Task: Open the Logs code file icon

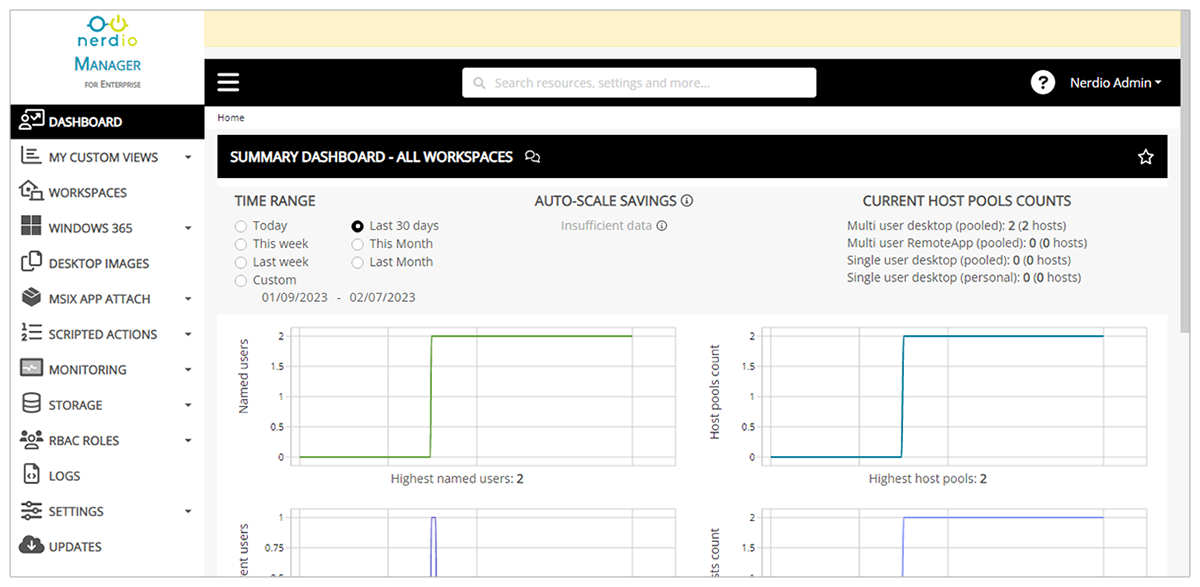Action: (x=31, y=476)
